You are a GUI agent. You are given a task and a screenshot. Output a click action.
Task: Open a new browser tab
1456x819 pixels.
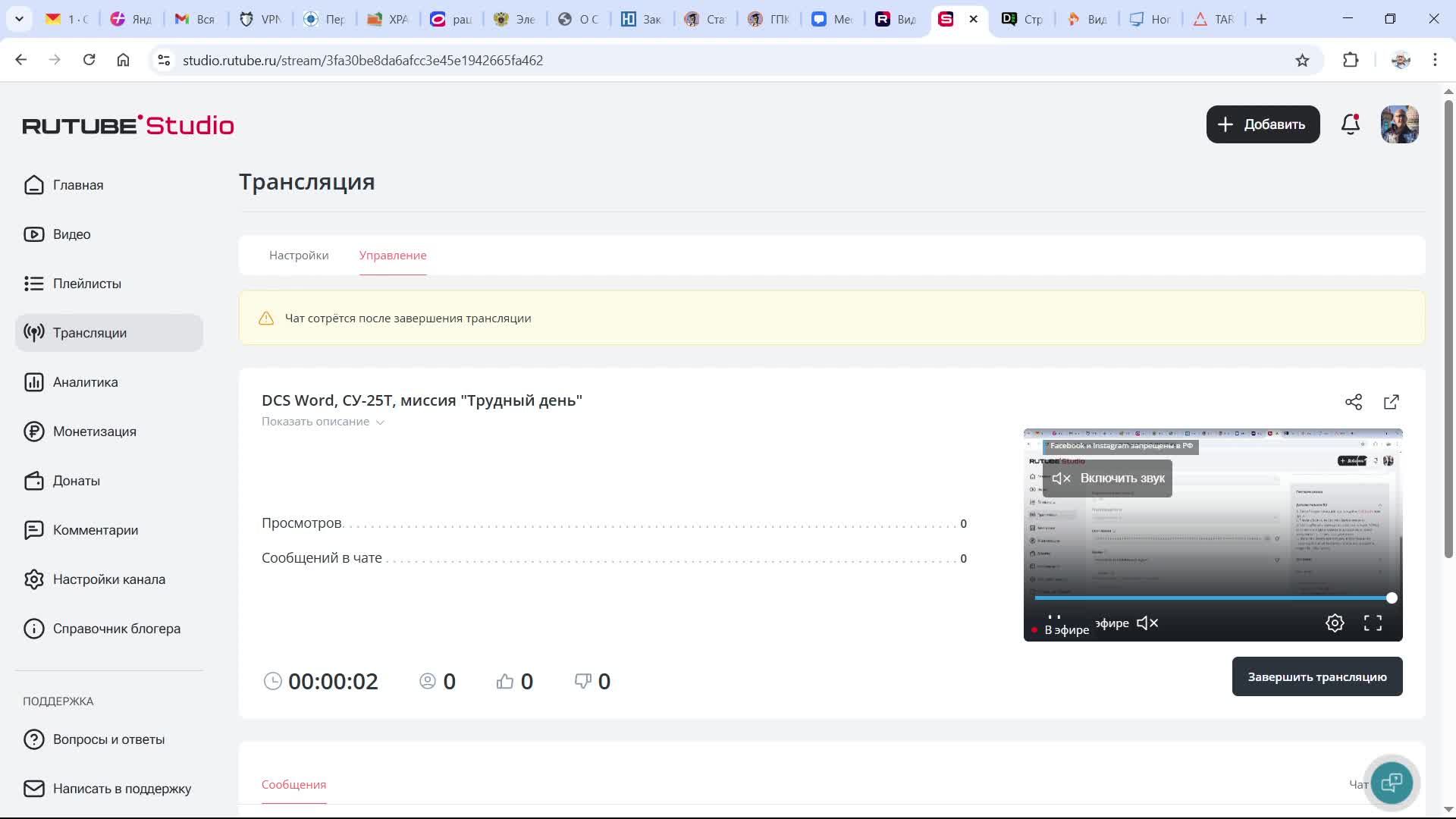(x=1261, y=19)
